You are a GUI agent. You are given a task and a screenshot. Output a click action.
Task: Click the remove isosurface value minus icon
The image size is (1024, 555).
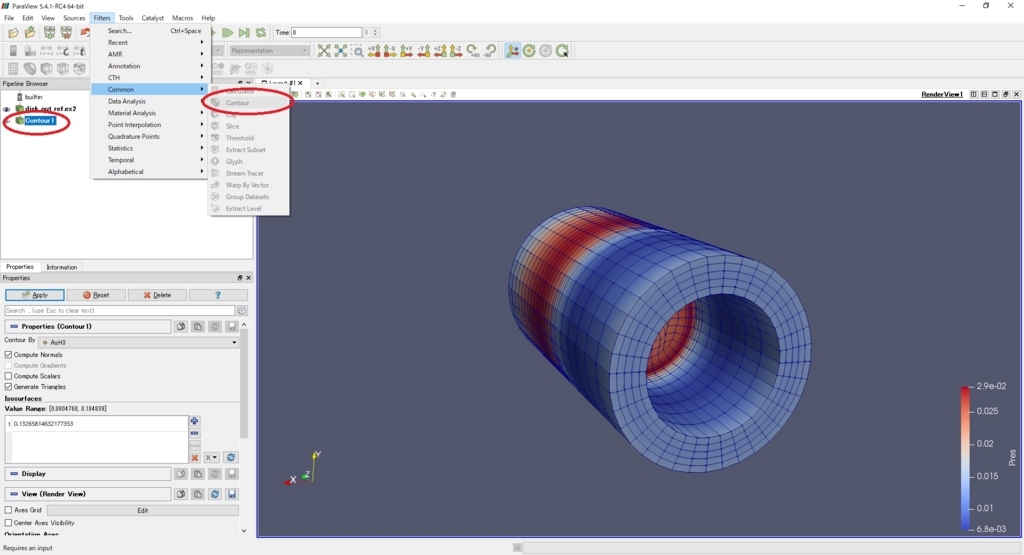pyautogui.click(x=195, y=434)
